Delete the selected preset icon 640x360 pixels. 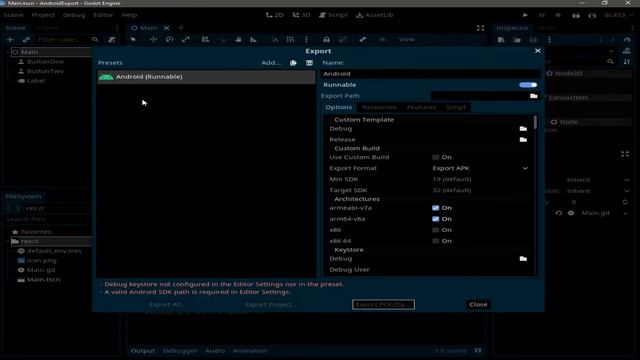[x=309, y=63]
